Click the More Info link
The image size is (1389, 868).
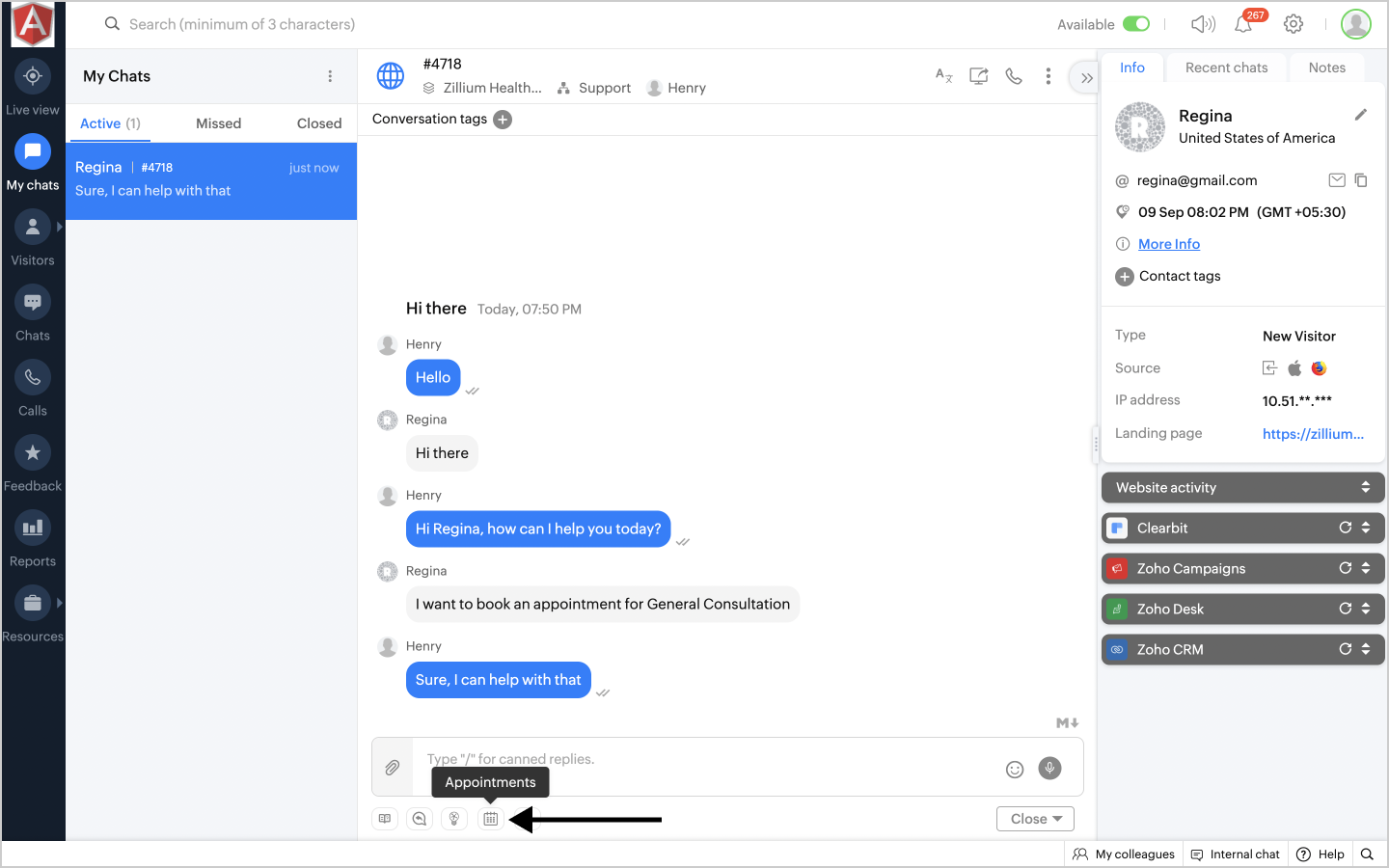pyautogui.click(x=1169, y=244)
